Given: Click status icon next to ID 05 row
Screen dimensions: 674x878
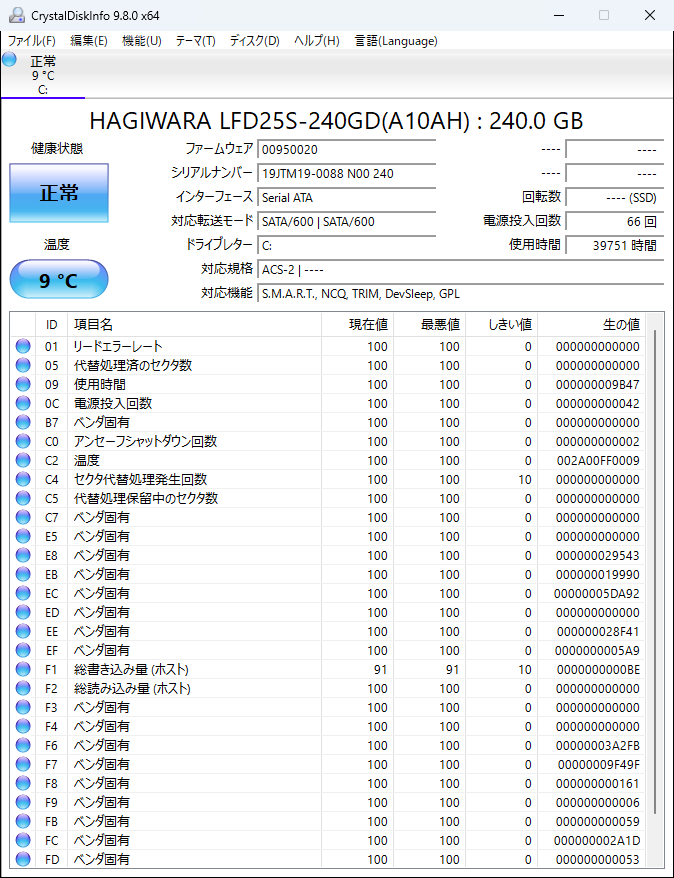Looking at the screenshot, I should click(x=23, y=365).
